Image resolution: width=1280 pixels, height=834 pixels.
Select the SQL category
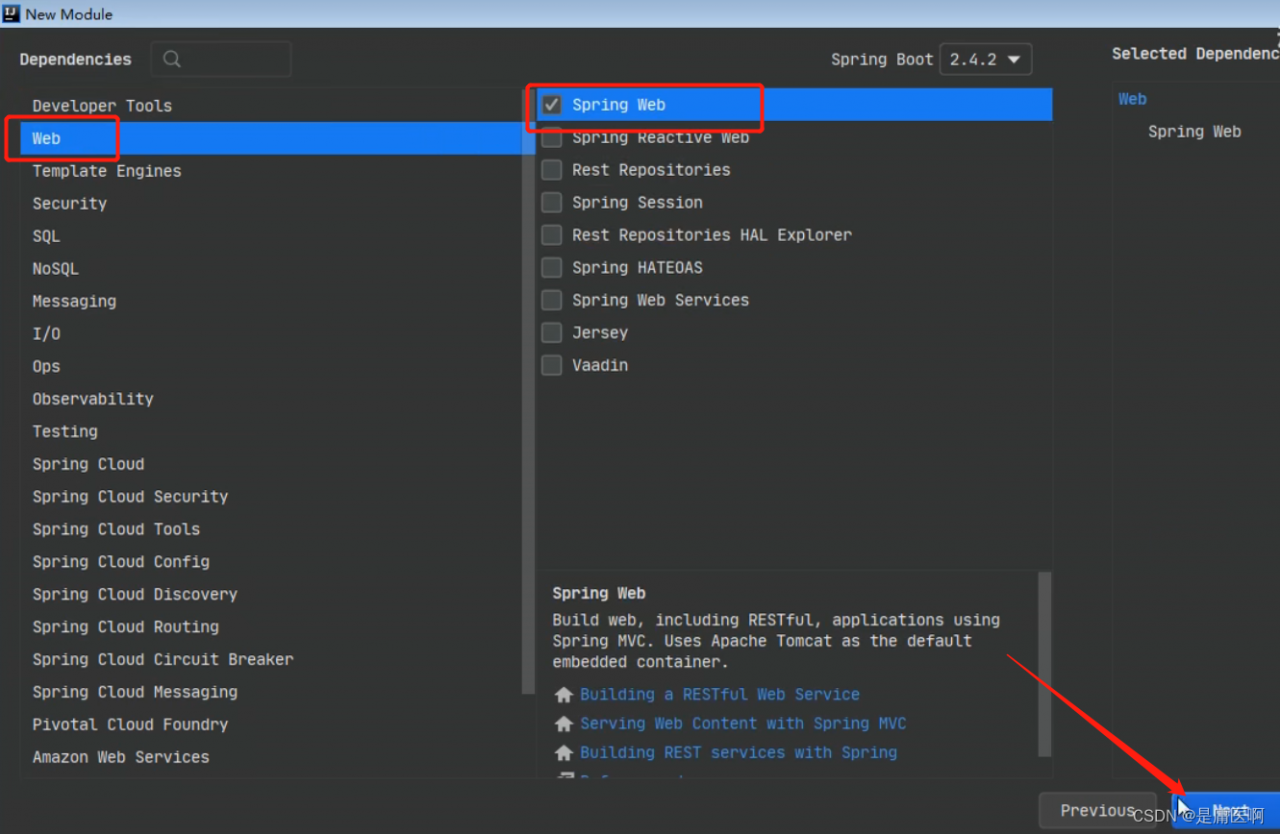(x=272, y=236)
